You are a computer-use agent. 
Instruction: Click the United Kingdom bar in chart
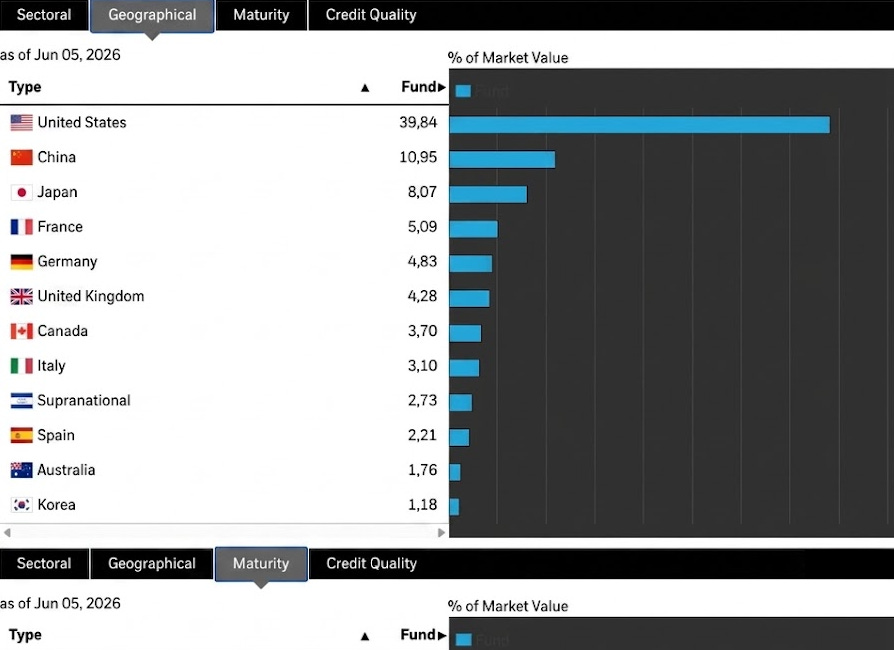tap(469, 299)
